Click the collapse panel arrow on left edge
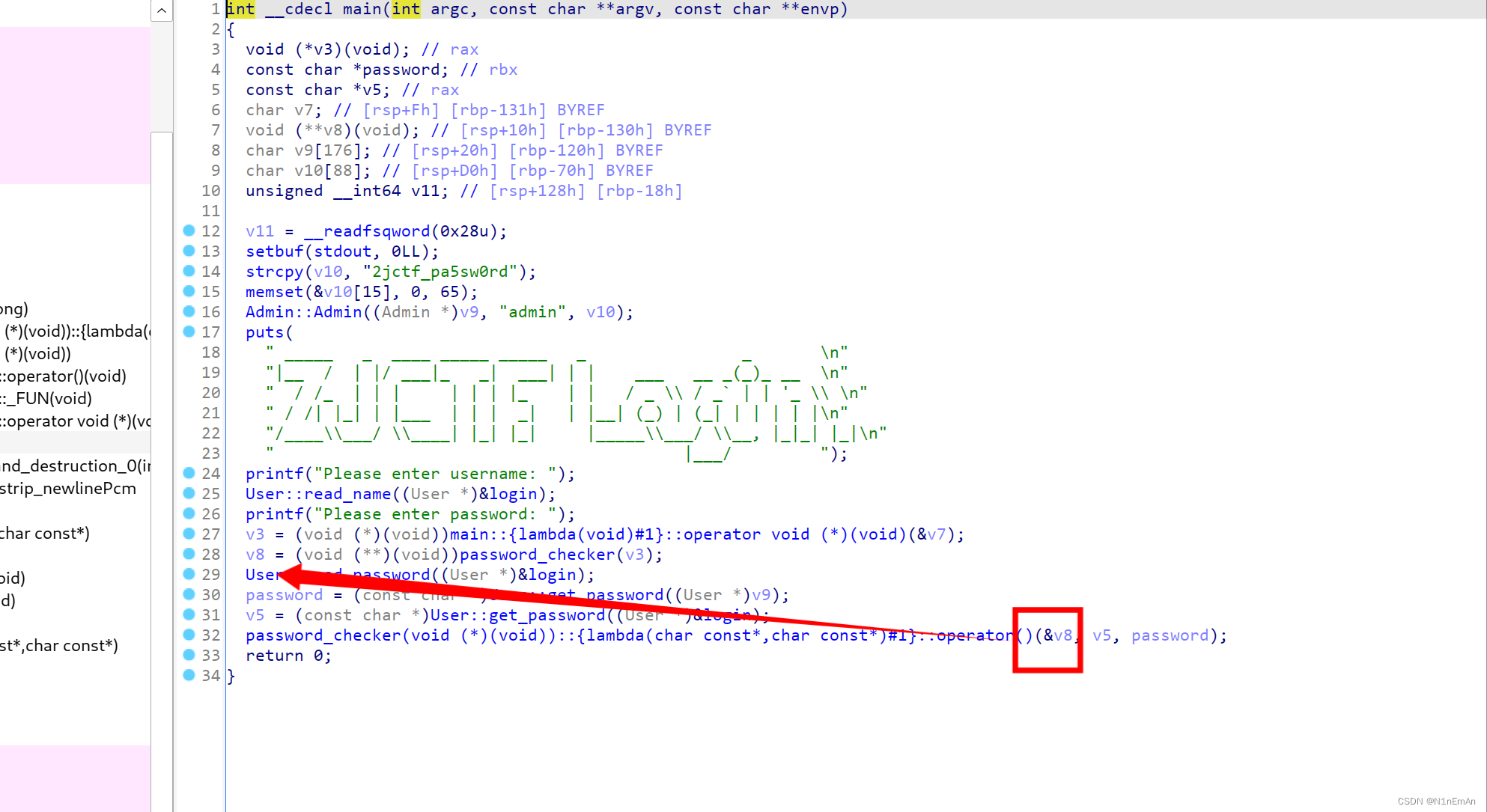 [162, 10]
